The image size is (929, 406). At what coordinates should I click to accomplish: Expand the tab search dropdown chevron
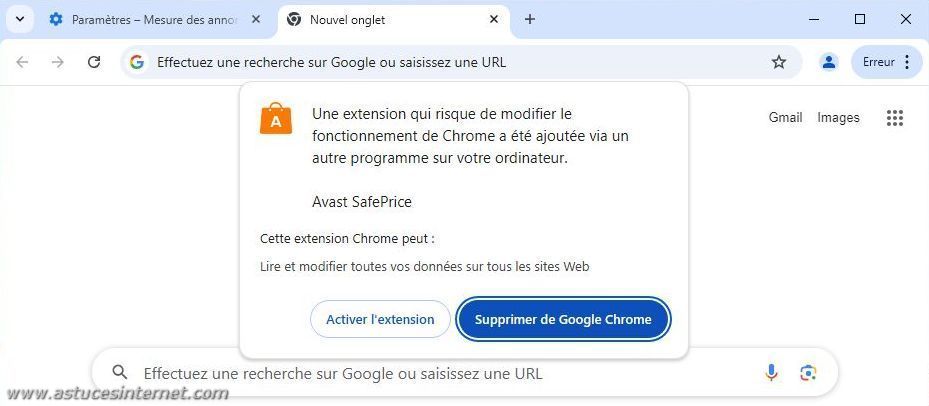coord(20,20)
